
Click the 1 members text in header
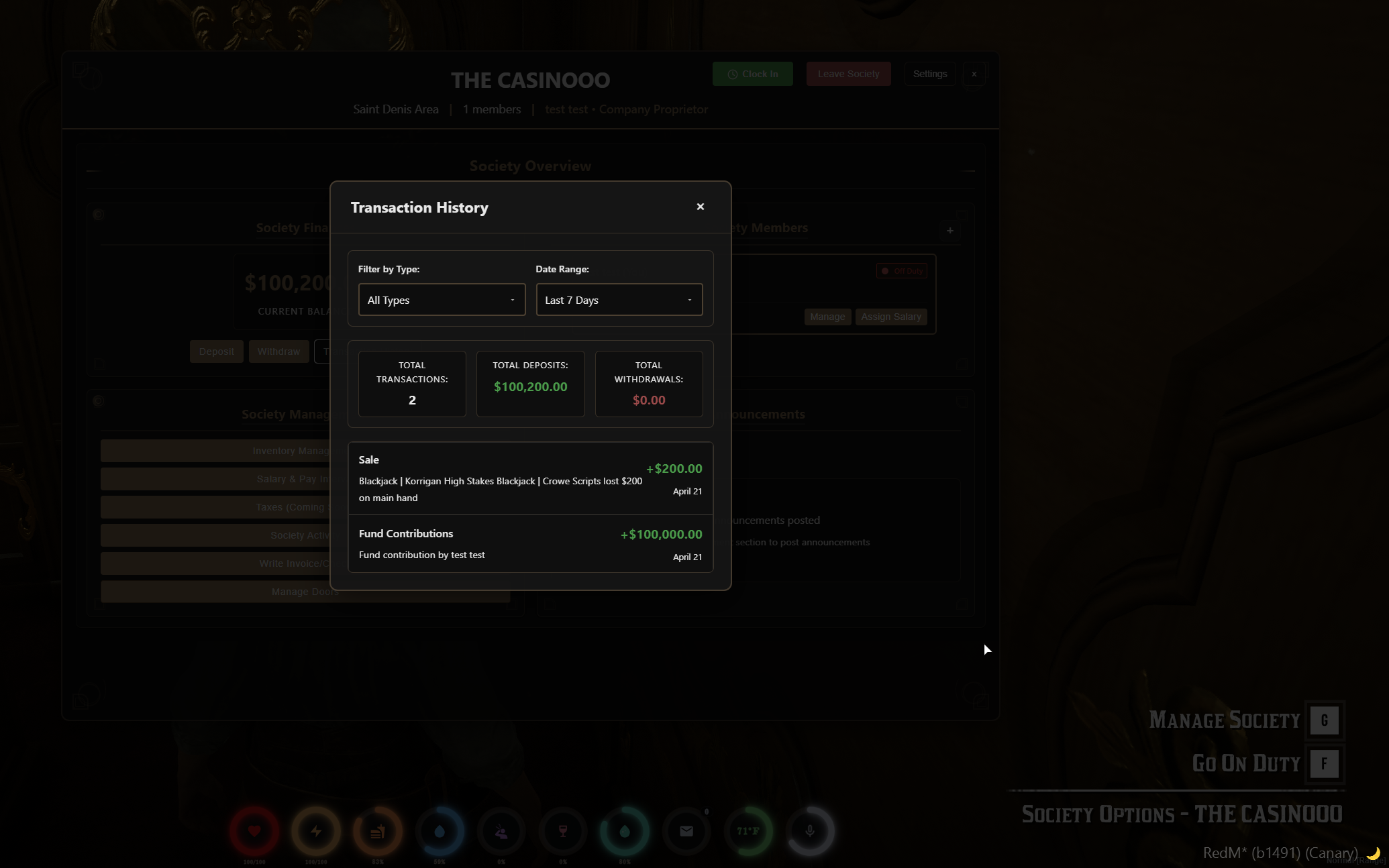(x=492, y=109)
